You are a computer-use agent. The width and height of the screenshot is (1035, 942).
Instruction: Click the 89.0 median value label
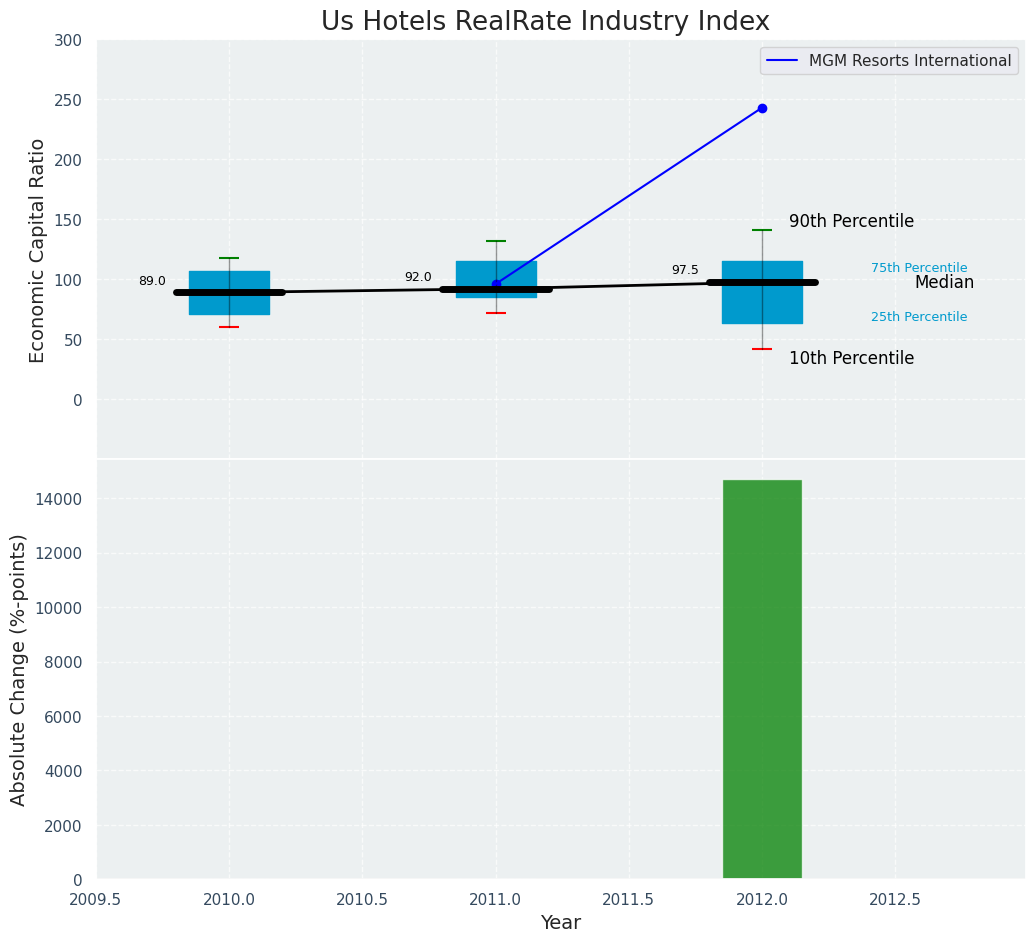152,281
